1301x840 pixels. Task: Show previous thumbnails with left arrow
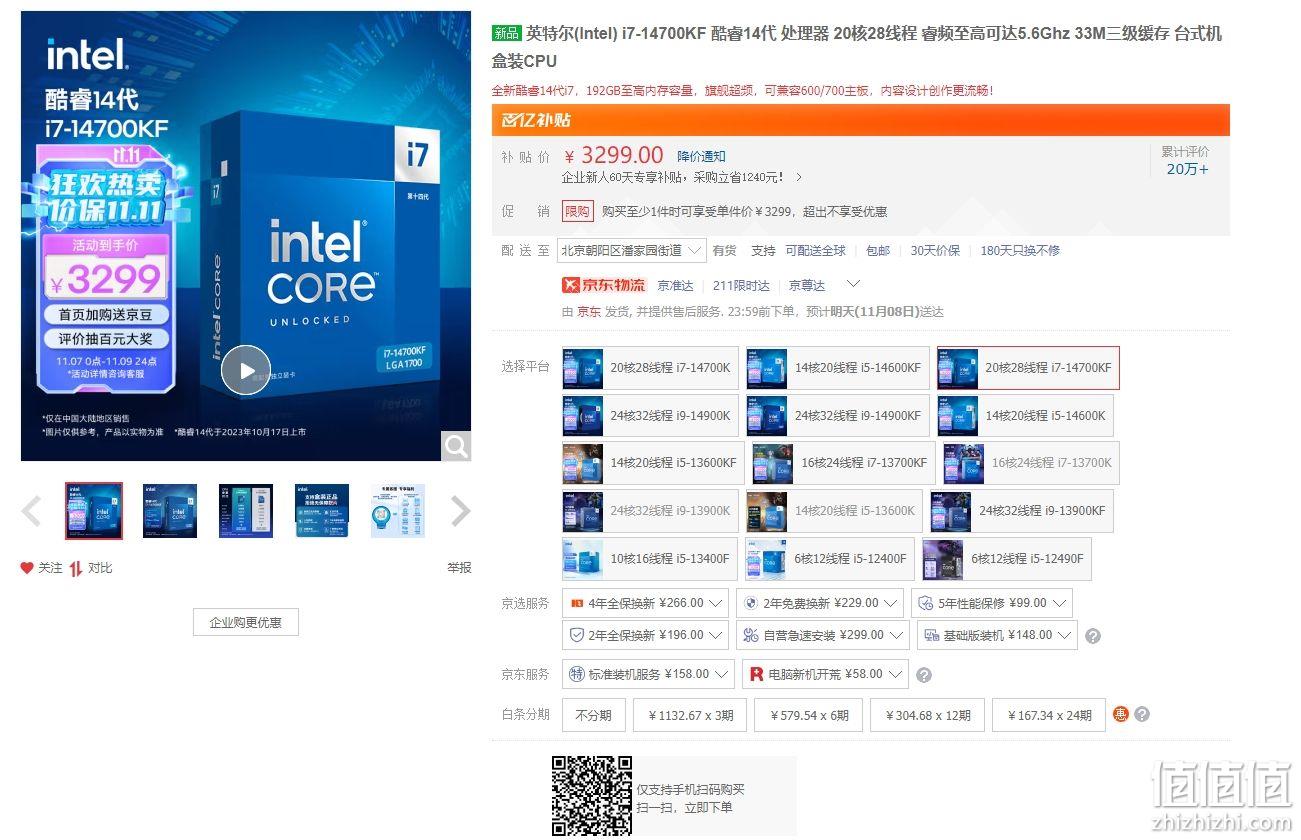(x=32, y=511)
